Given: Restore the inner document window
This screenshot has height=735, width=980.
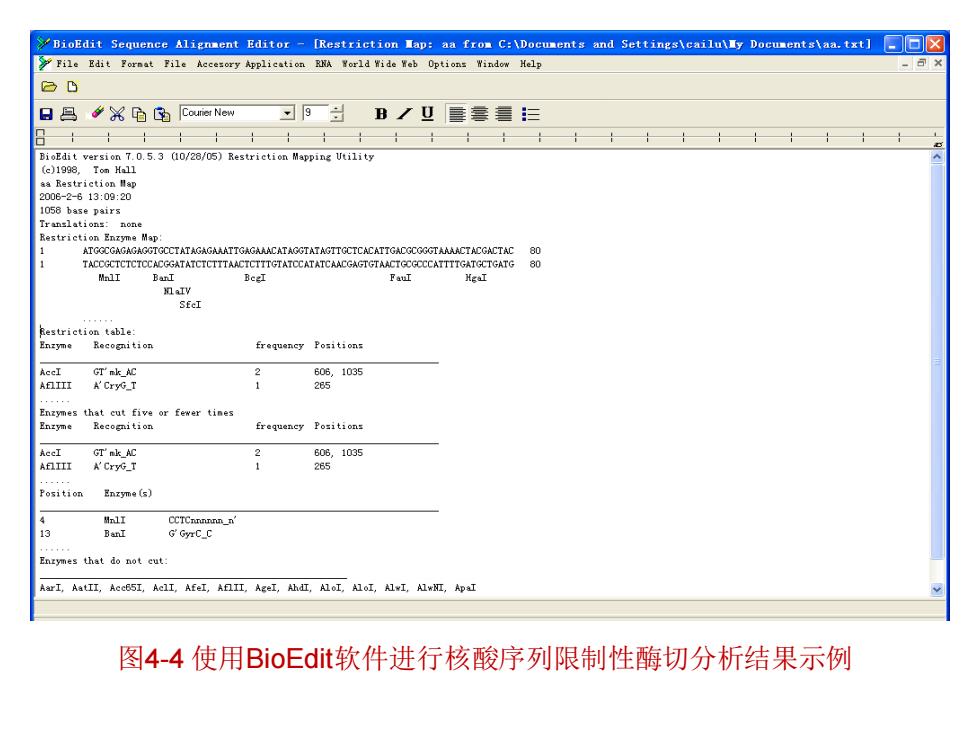Looking at the screenshot, I should pyautogui.click(x=921, y=63).
